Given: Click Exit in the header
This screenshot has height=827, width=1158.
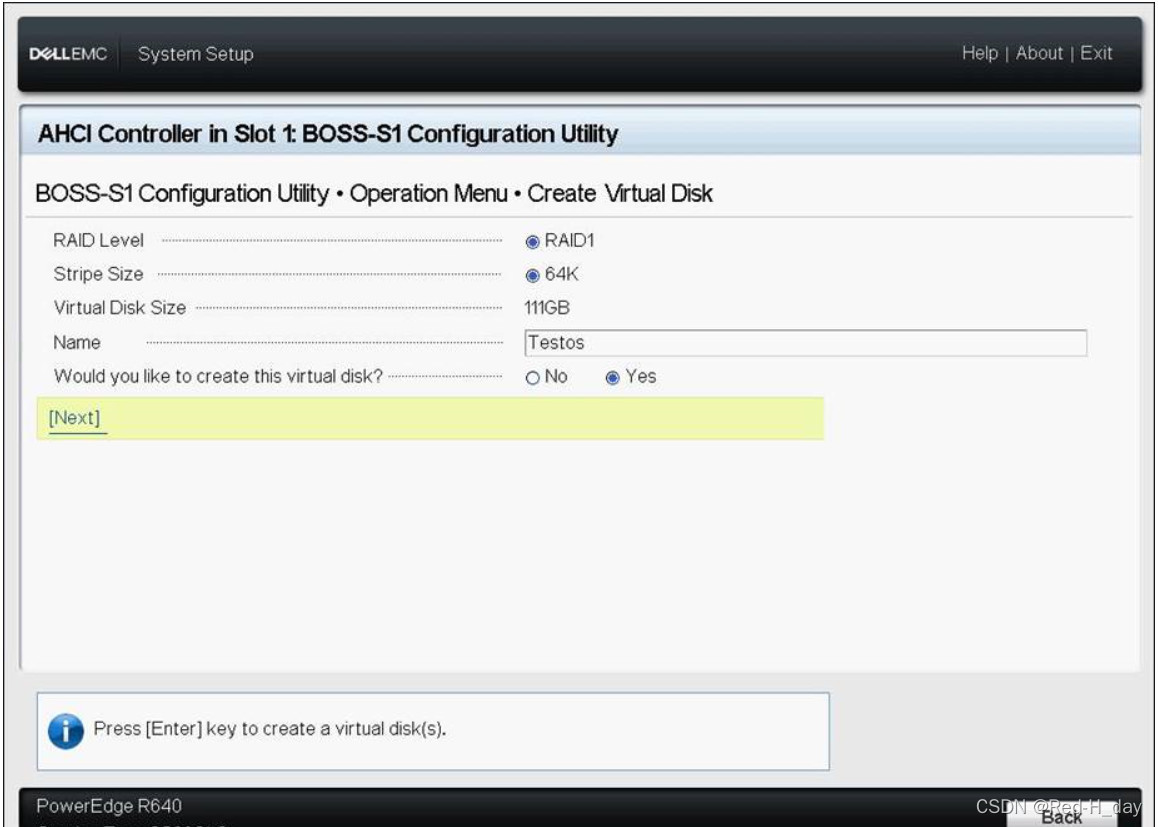Looking at the screenshot, I should coord(1096,53).
